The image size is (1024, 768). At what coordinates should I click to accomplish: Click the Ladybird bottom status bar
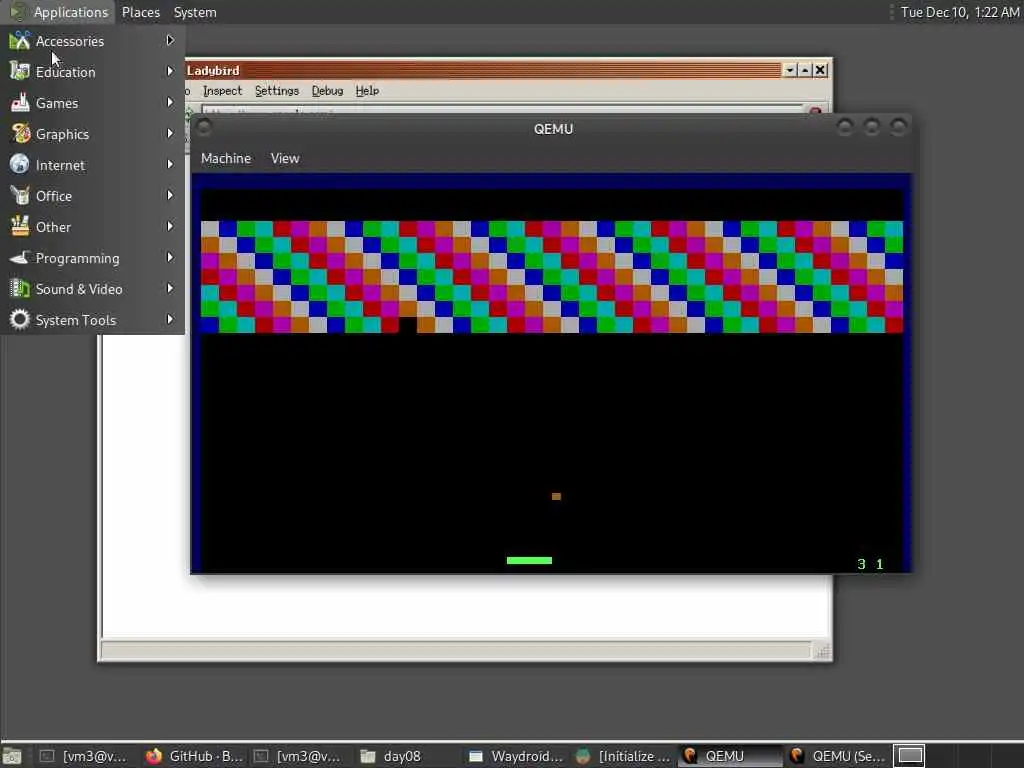click(455, 650)
